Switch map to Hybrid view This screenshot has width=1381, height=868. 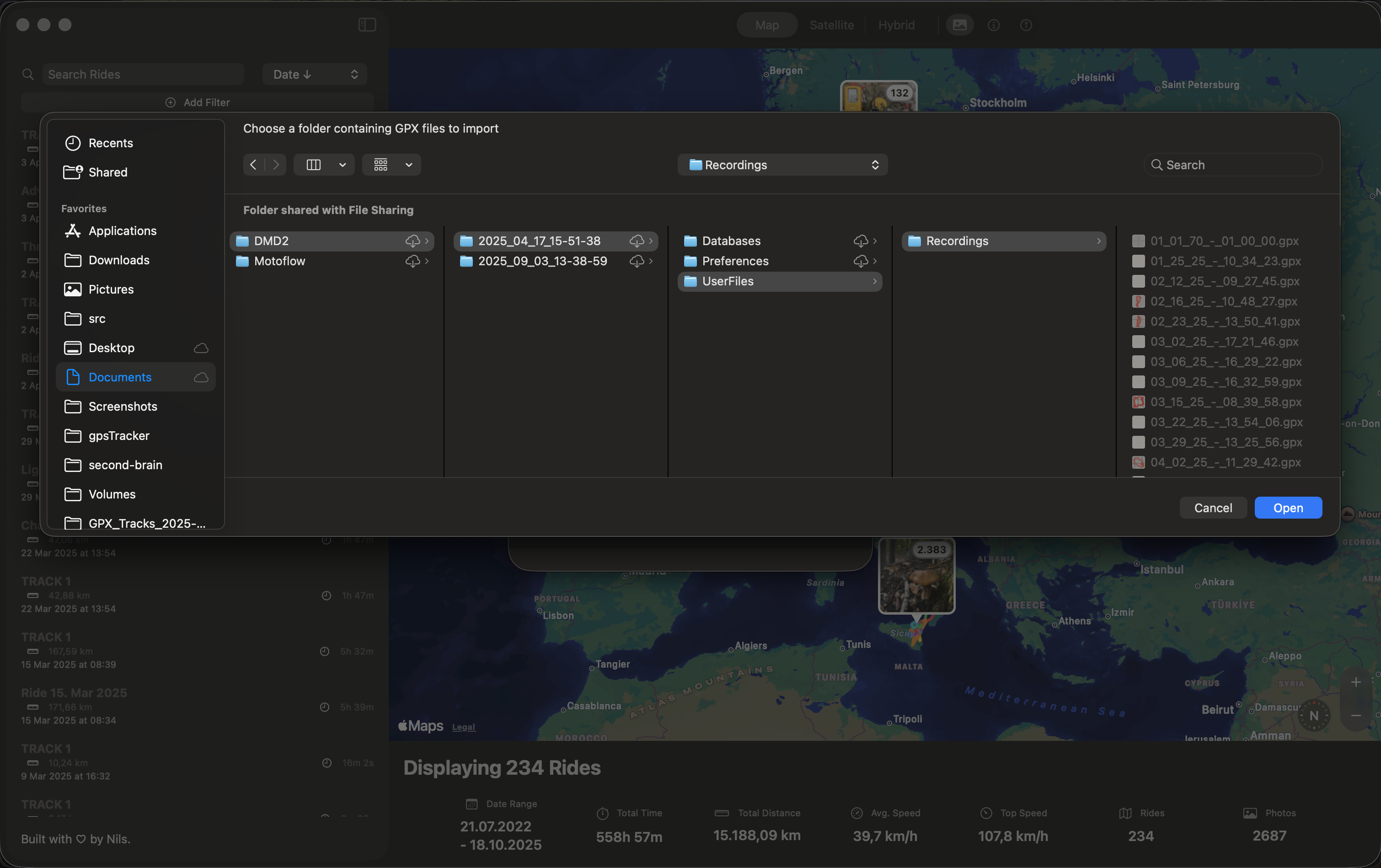pyautogui.click(x=896, y=25)
